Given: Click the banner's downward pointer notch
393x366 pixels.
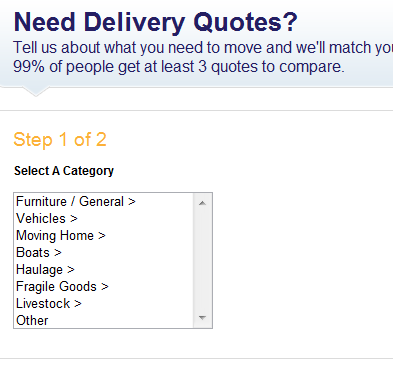Looking at the screenshot, I should (36, 92).
